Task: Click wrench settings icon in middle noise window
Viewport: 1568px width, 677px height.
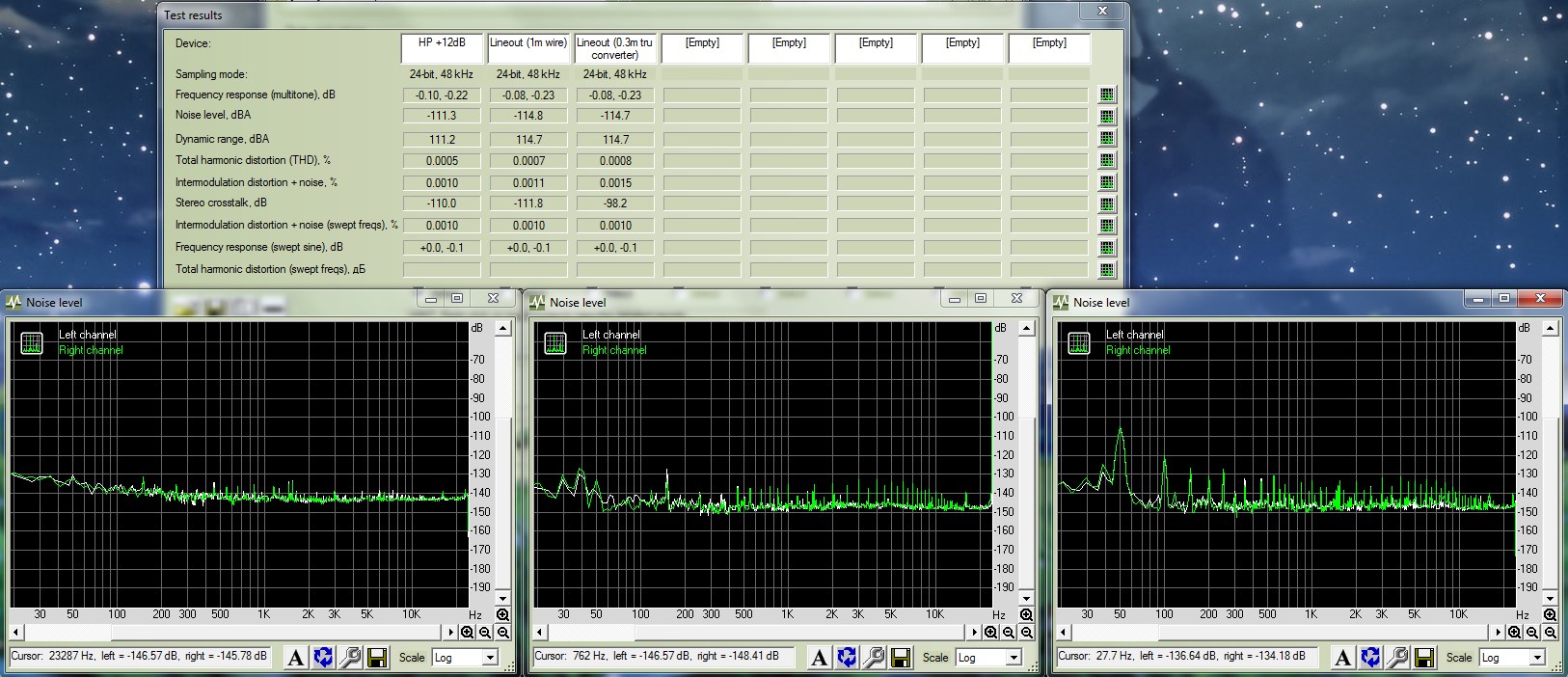Action: [875, 658]
